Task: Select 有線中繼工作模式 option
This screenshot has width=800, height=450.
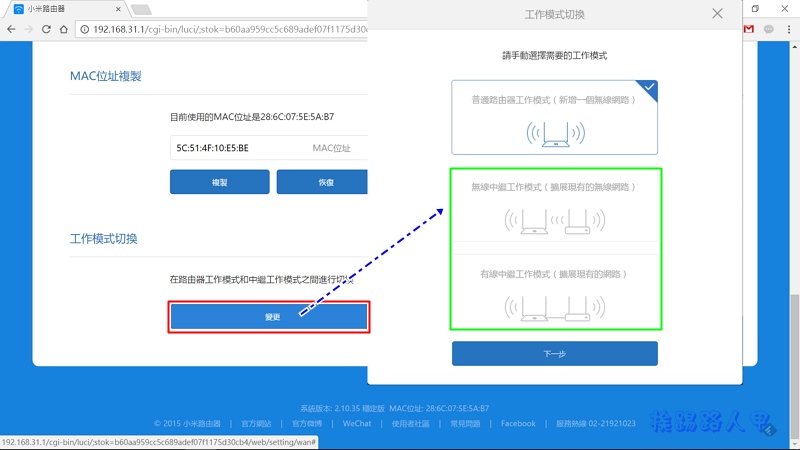Action: pyautogui.click(x=555, y=292)
